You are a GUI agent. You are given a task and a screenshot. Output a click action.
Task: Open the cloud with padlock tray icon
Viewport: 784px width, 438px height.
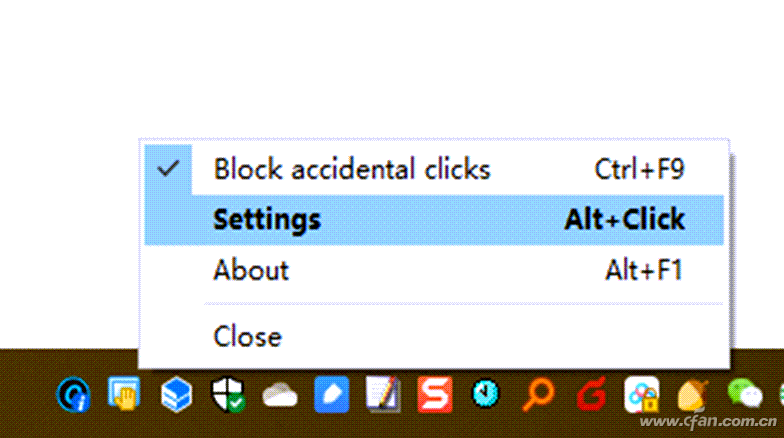pyautogui.click(x=642, y=394)
